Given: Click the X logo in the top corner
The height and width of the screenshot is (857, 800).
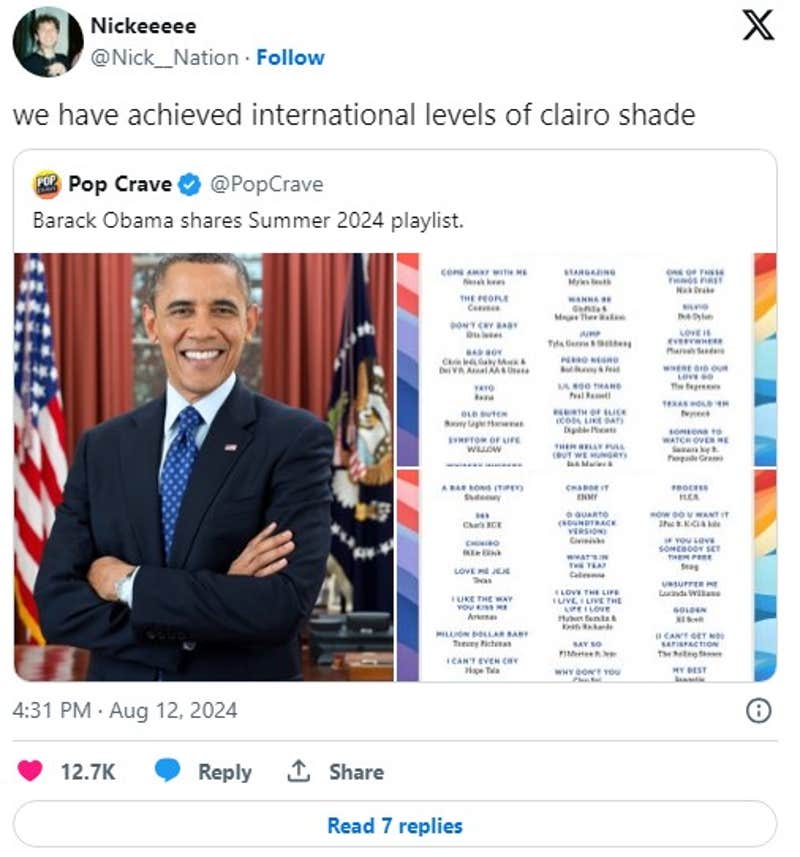Looking at the screenshot, I should pos(758,27).
